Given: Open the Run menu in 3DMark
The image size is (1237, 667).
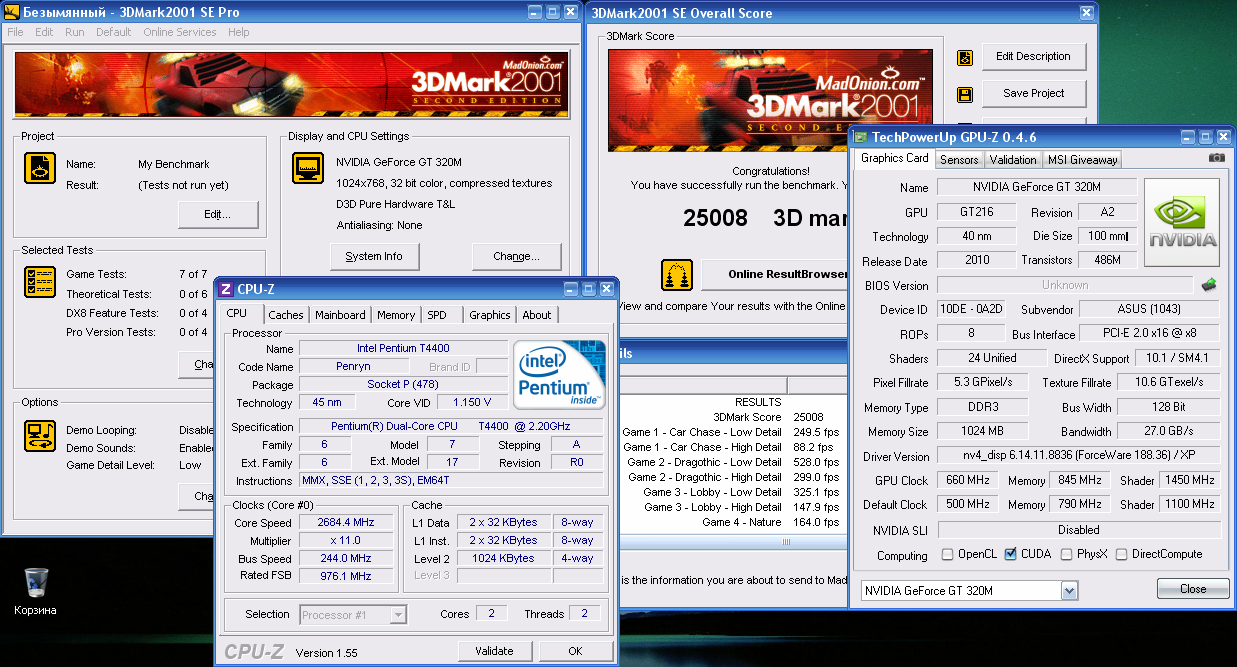Looking at the screenshot, I should tap(75, 32).
